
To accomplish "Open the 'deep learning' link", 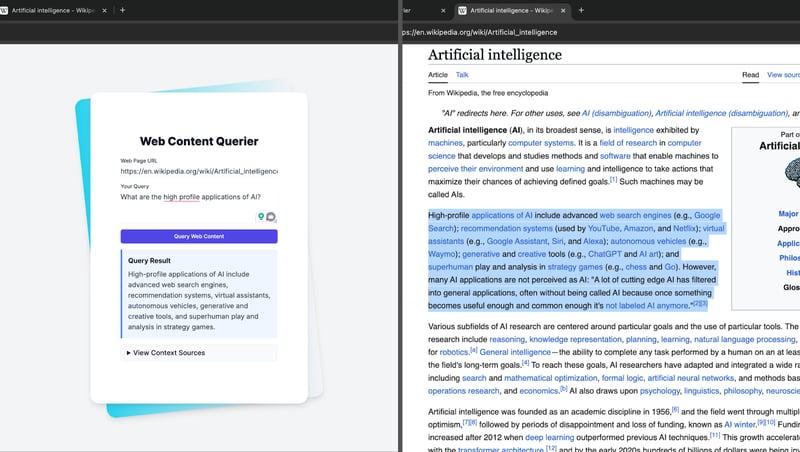I will click(549, 437).
